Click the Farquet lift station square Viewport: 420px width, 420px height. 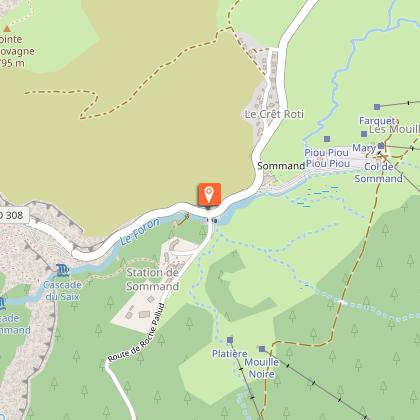377,107
